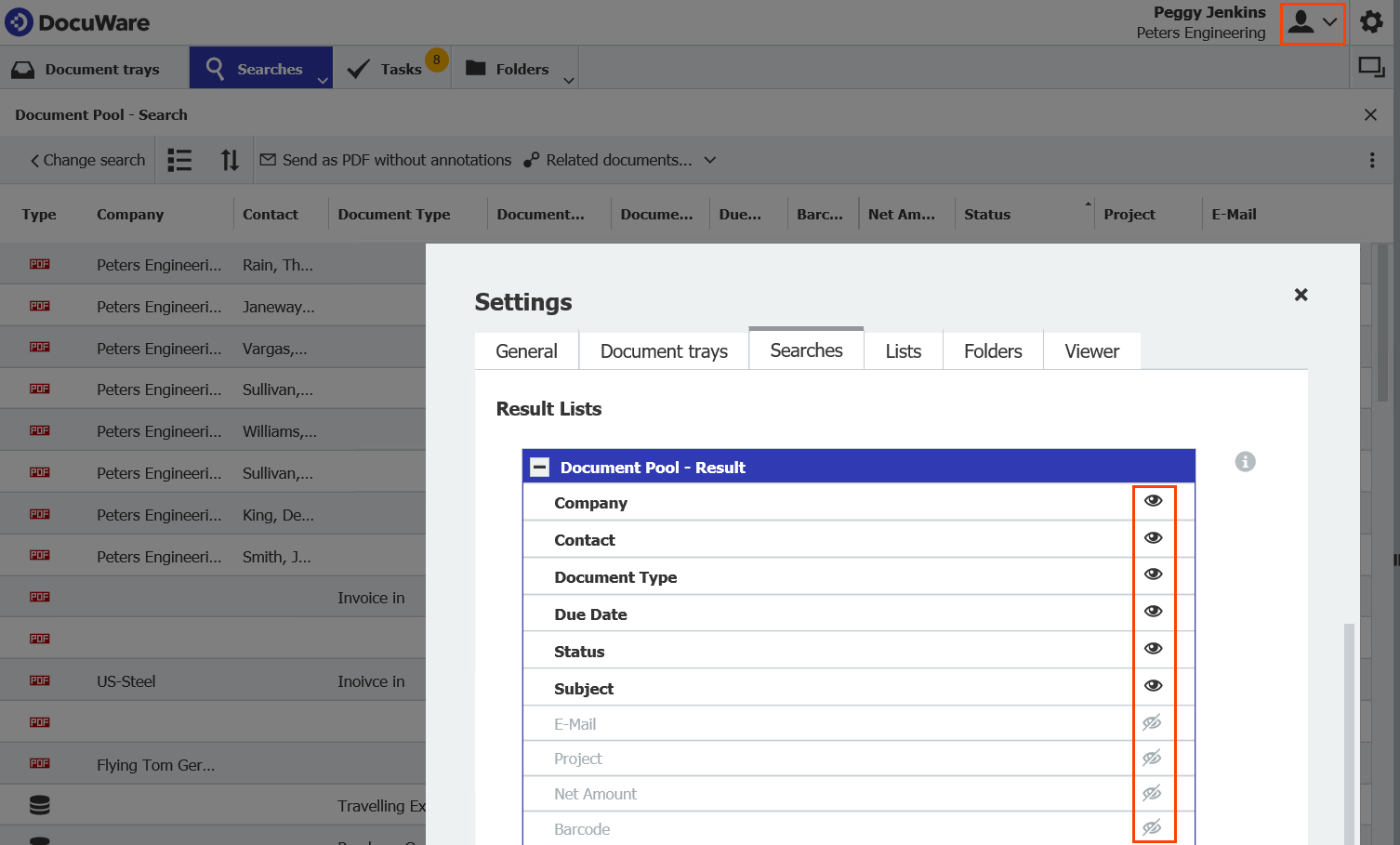Viewport: 1400px width, 845px height.
Task: Open the settings gear icon
Action: [x=1371, y=22]
